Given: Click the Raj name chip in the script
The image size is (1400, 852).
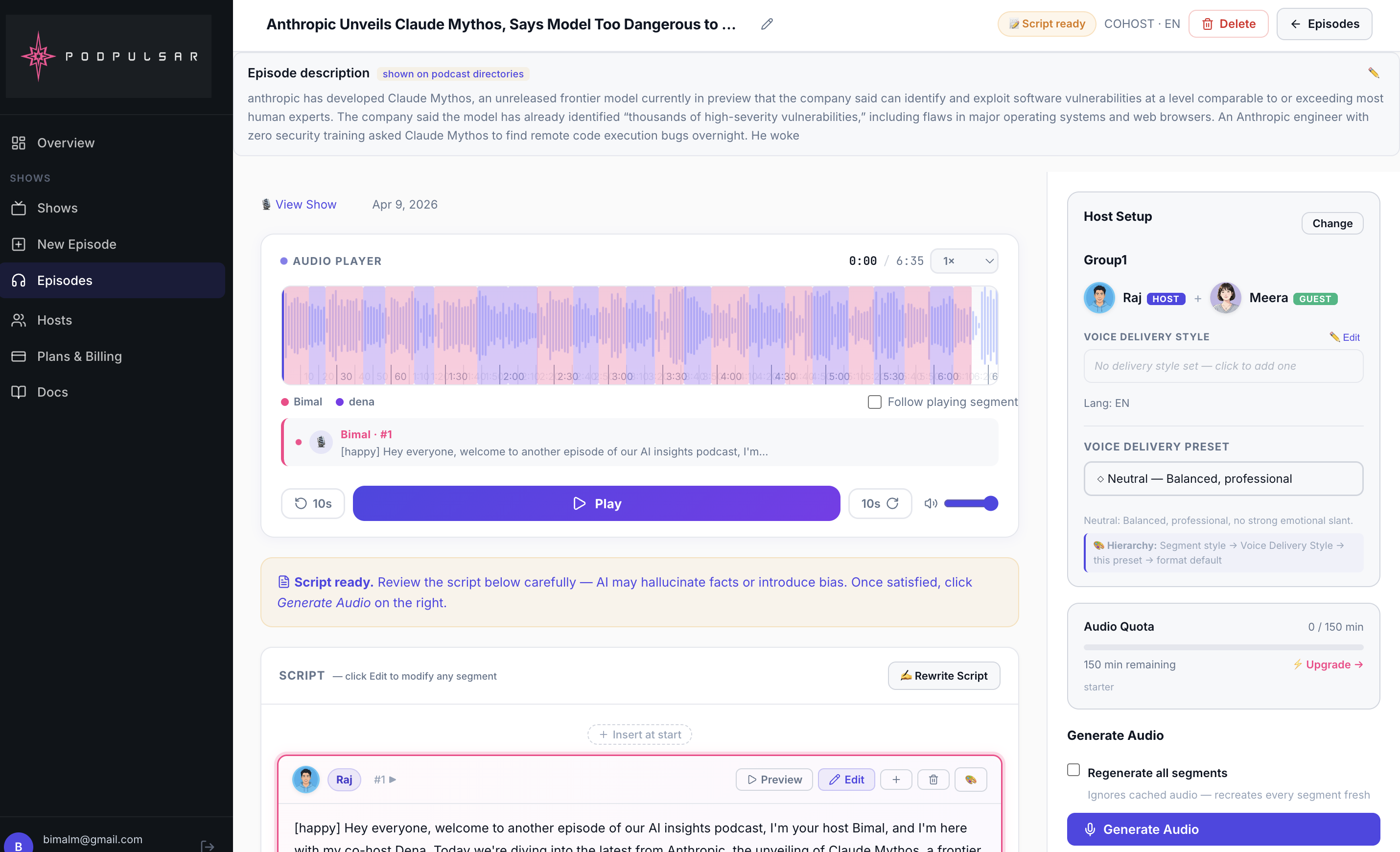Looking at the screenshot, I should pos(344,779).
